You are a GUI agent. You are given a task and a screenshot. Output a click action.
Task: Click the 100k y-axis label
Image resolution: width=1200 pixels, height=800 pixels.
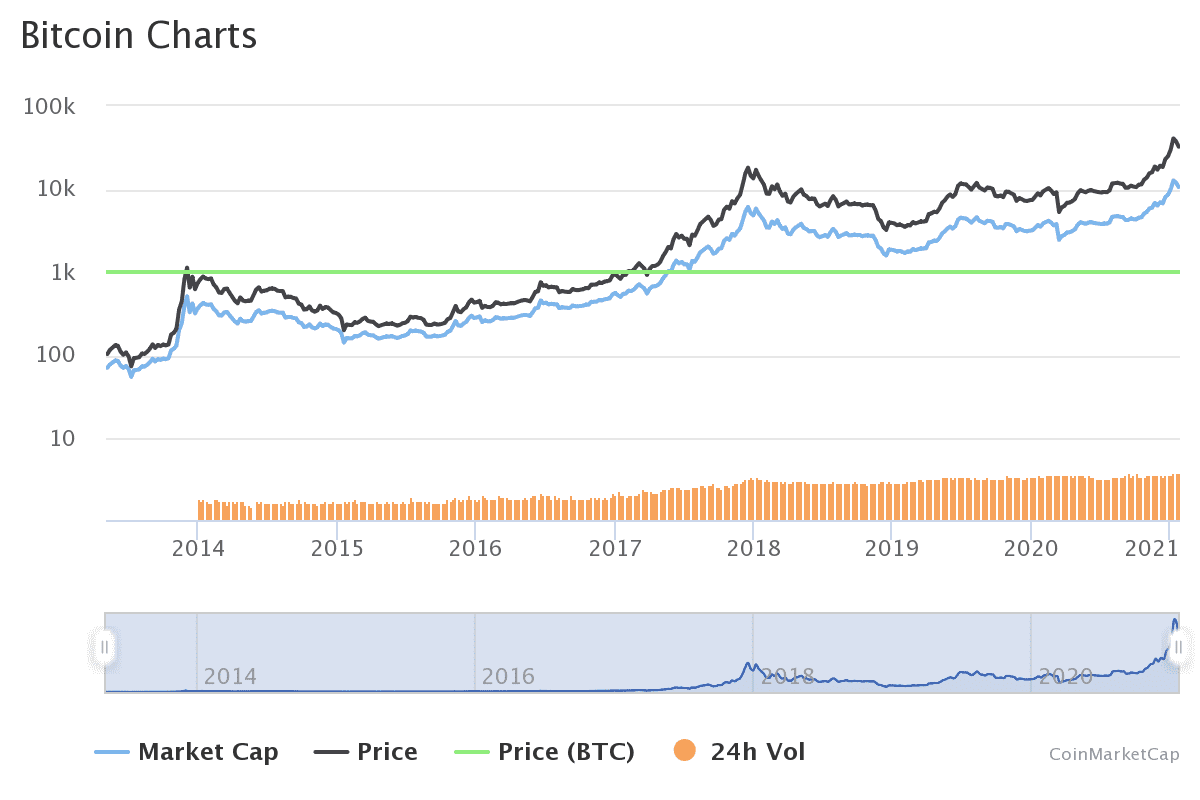click(50, 107)
